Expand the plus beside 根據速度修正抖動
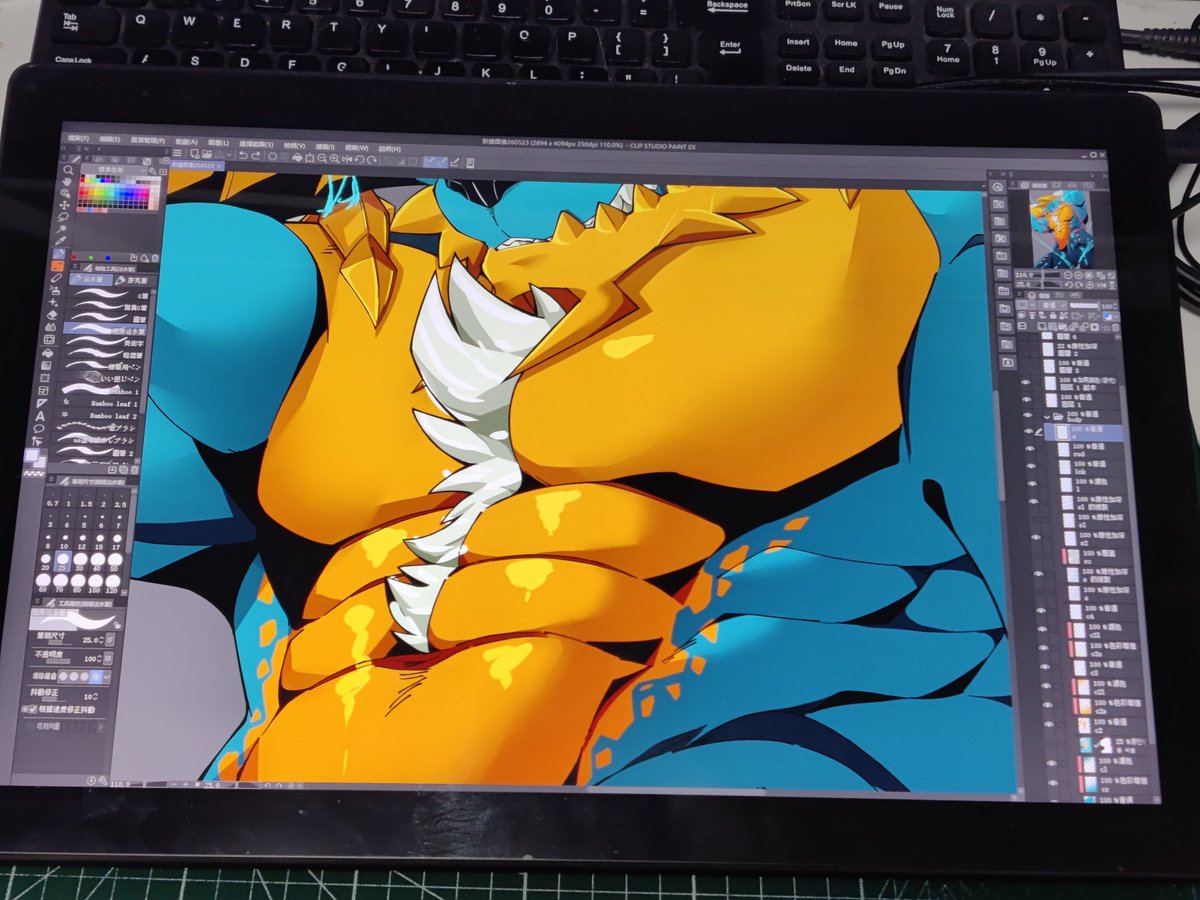Image resolution: width=1200 pixels, height=900 pixels. tap(24, 709)
